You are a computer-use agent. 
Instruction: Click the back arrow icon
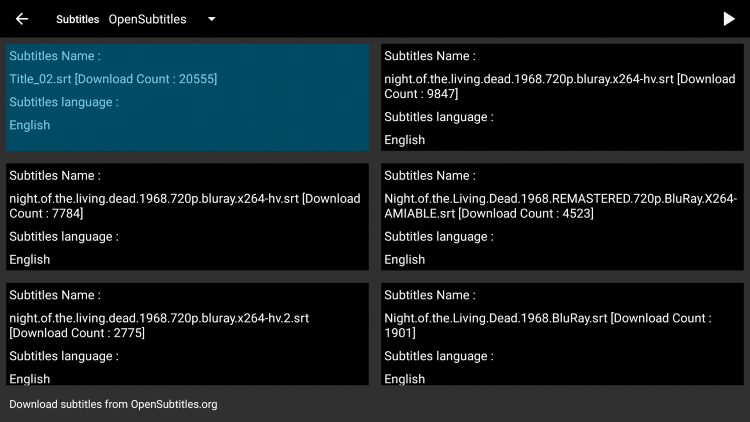click(x=22, y=19)
